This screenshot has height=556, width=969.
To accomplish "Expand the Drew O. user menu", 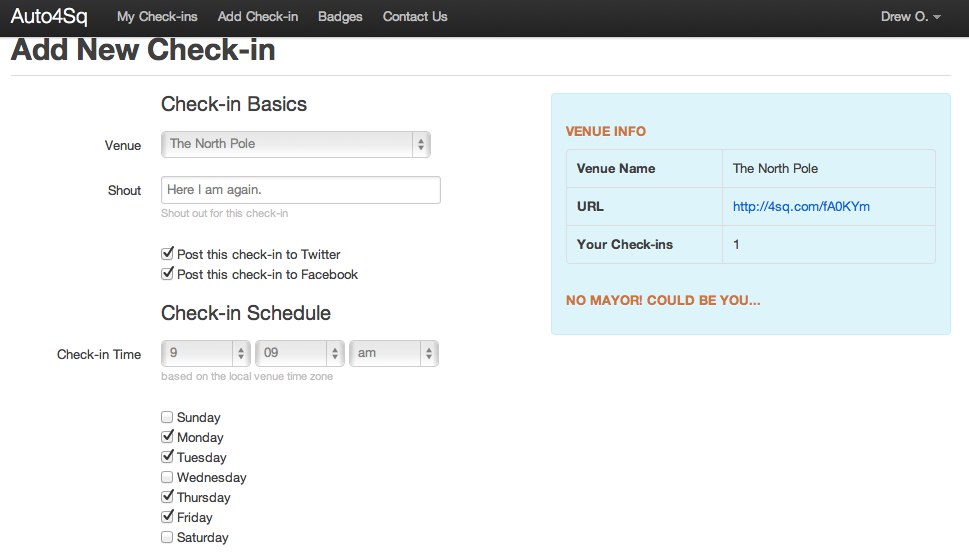I will 910,17.
